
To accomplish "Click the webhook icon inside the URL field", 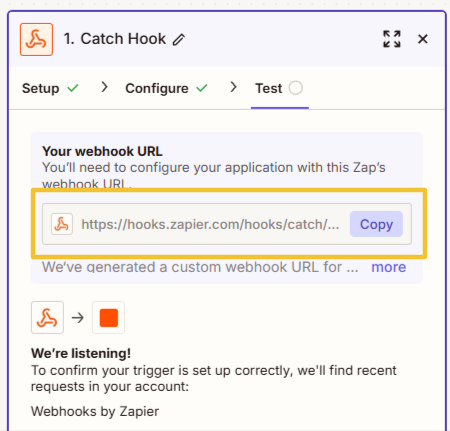I will point(62,224).
